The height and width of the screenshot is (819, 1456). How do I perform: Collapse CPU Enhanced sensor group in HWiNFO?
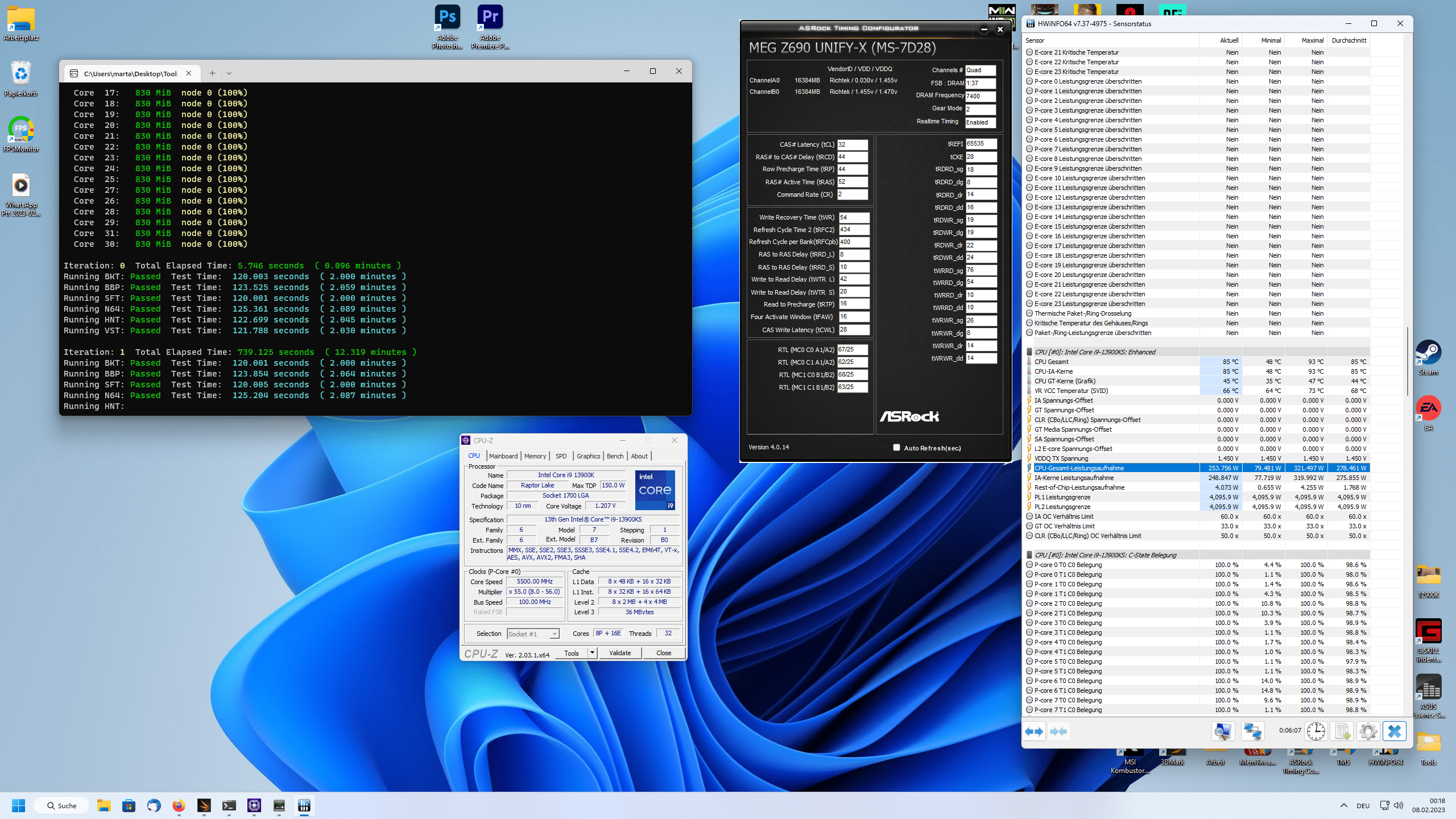click(x=1029, y=352)
